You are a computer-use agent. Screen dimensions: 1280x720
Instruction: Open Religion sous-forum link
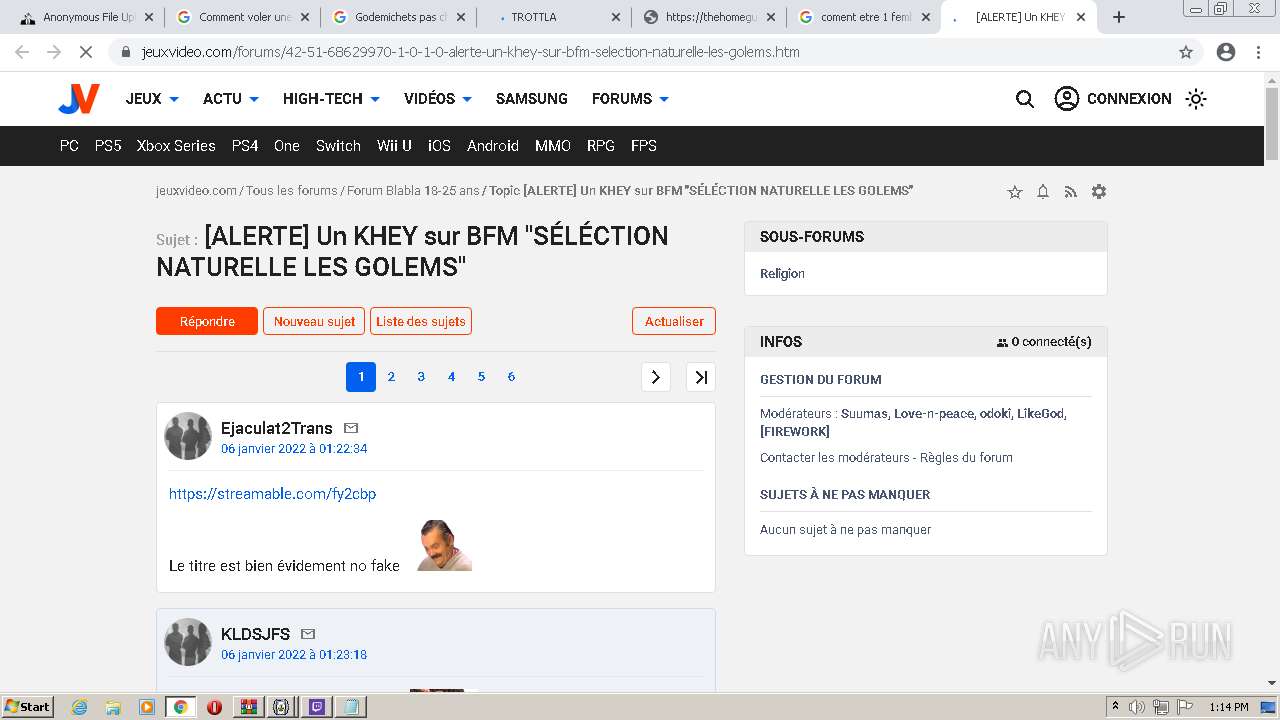(x=782, y=274)
